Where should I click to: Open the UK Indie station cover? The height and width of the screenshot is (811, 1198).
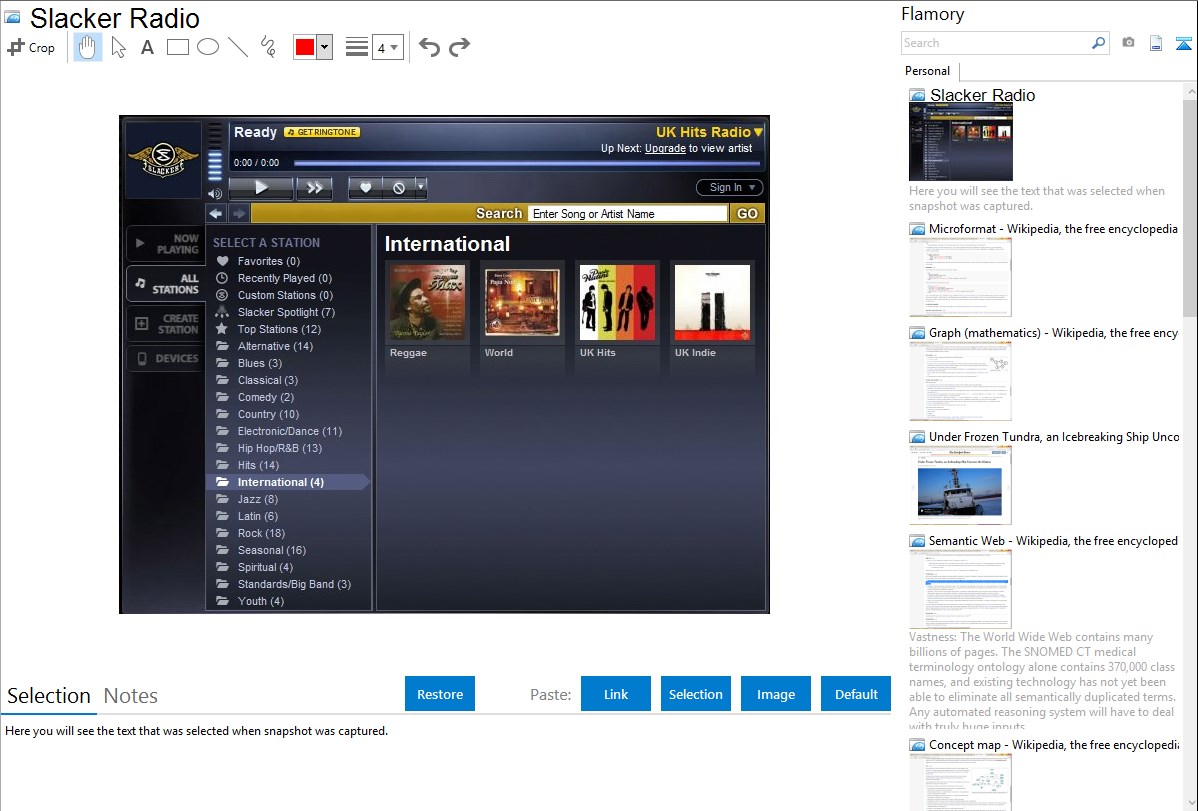(712, 303)
